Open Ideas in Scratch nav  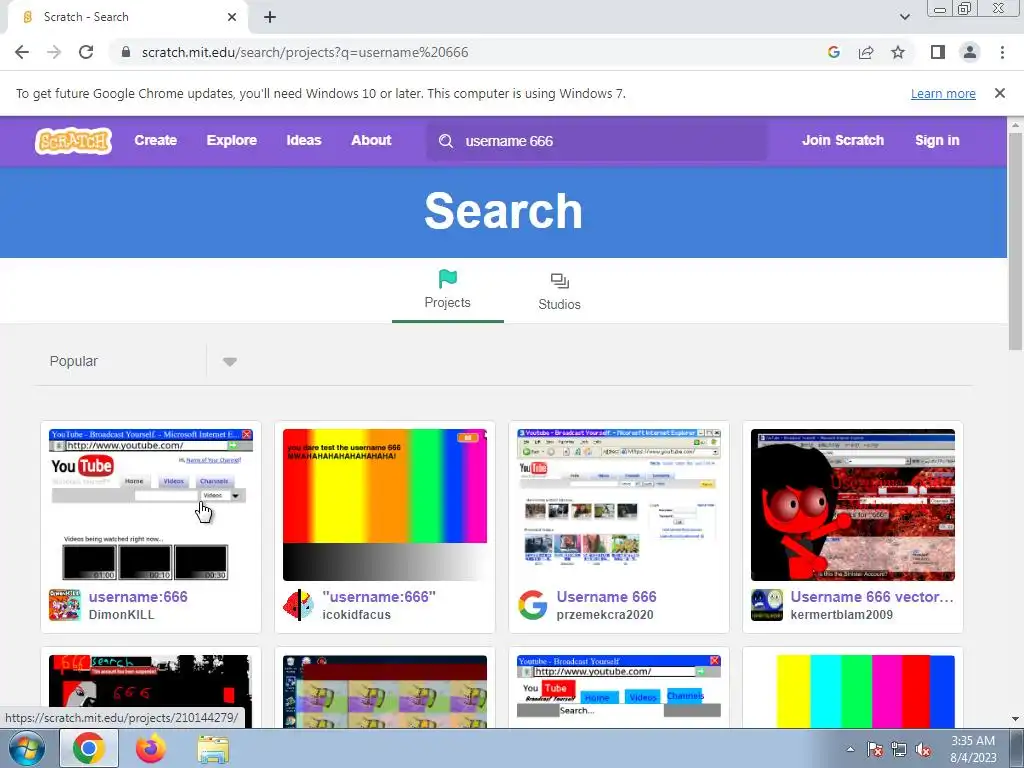click(x=304, y=140)
